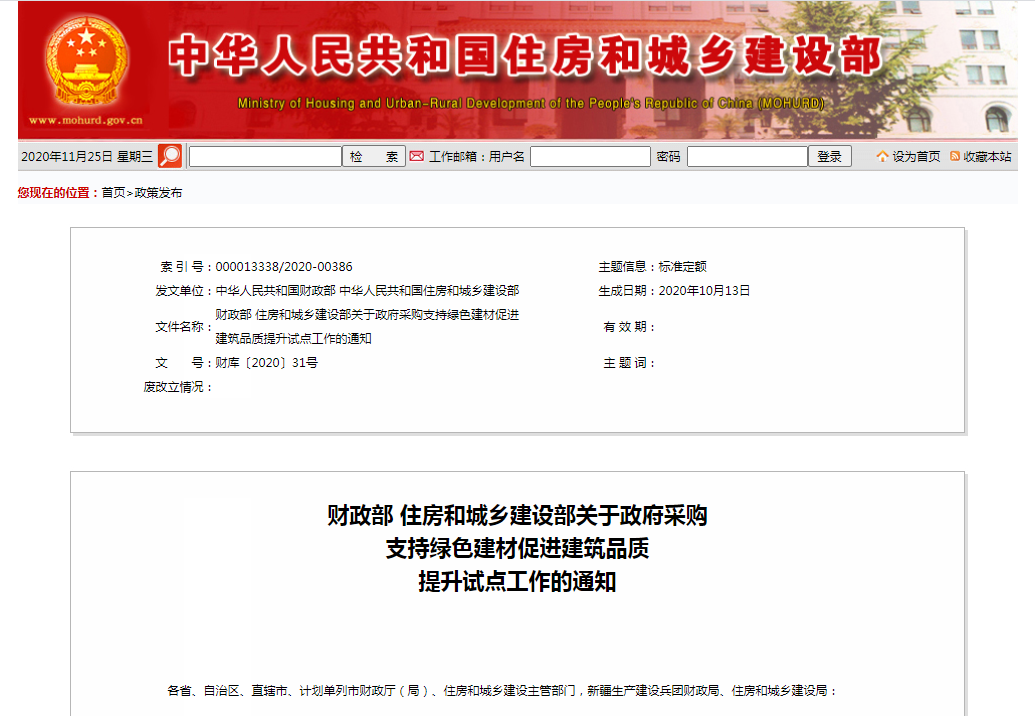
Task: Click the 索引号 number 000013338/2020-00386
Action: 284,266
